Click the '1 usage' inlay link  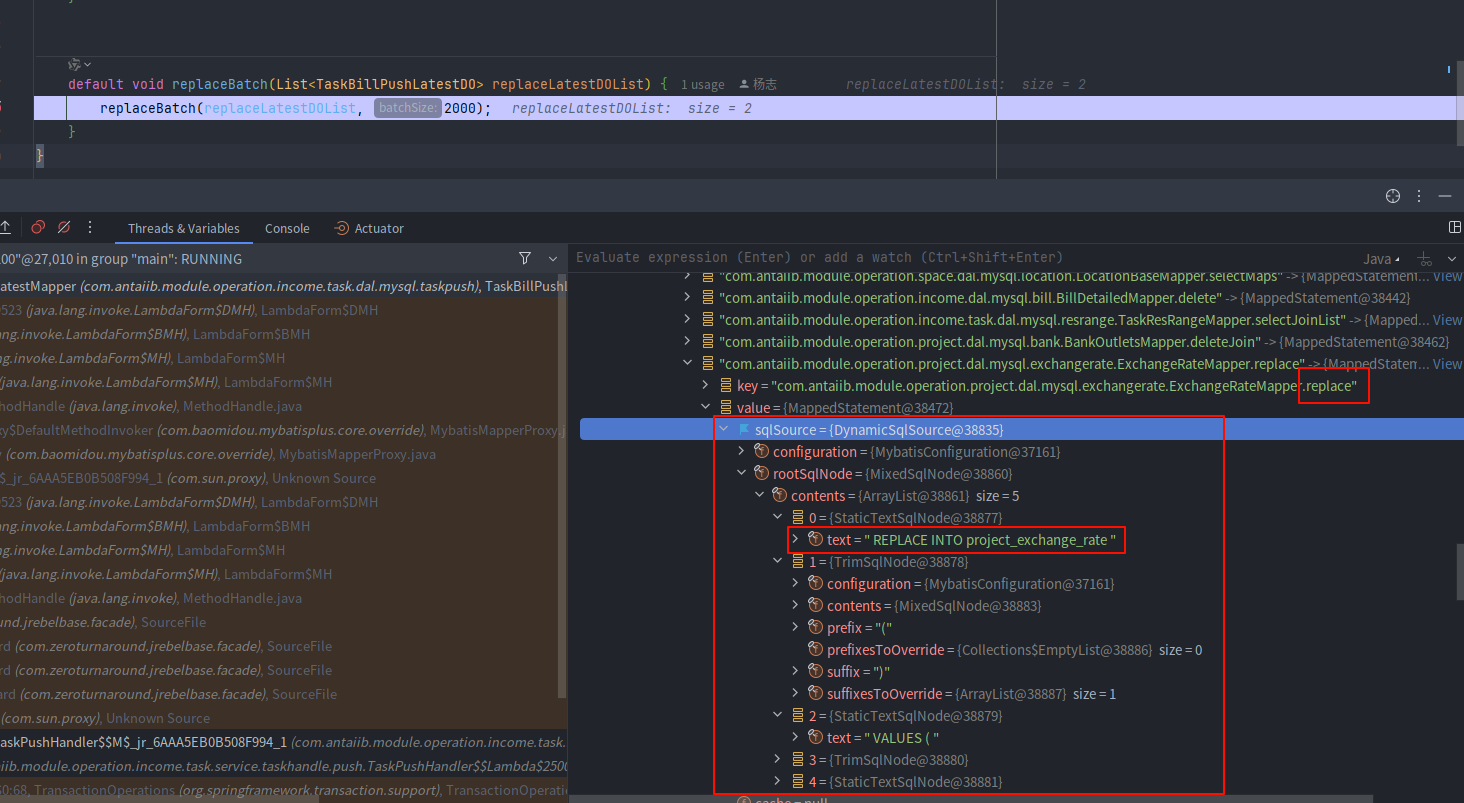703,85
